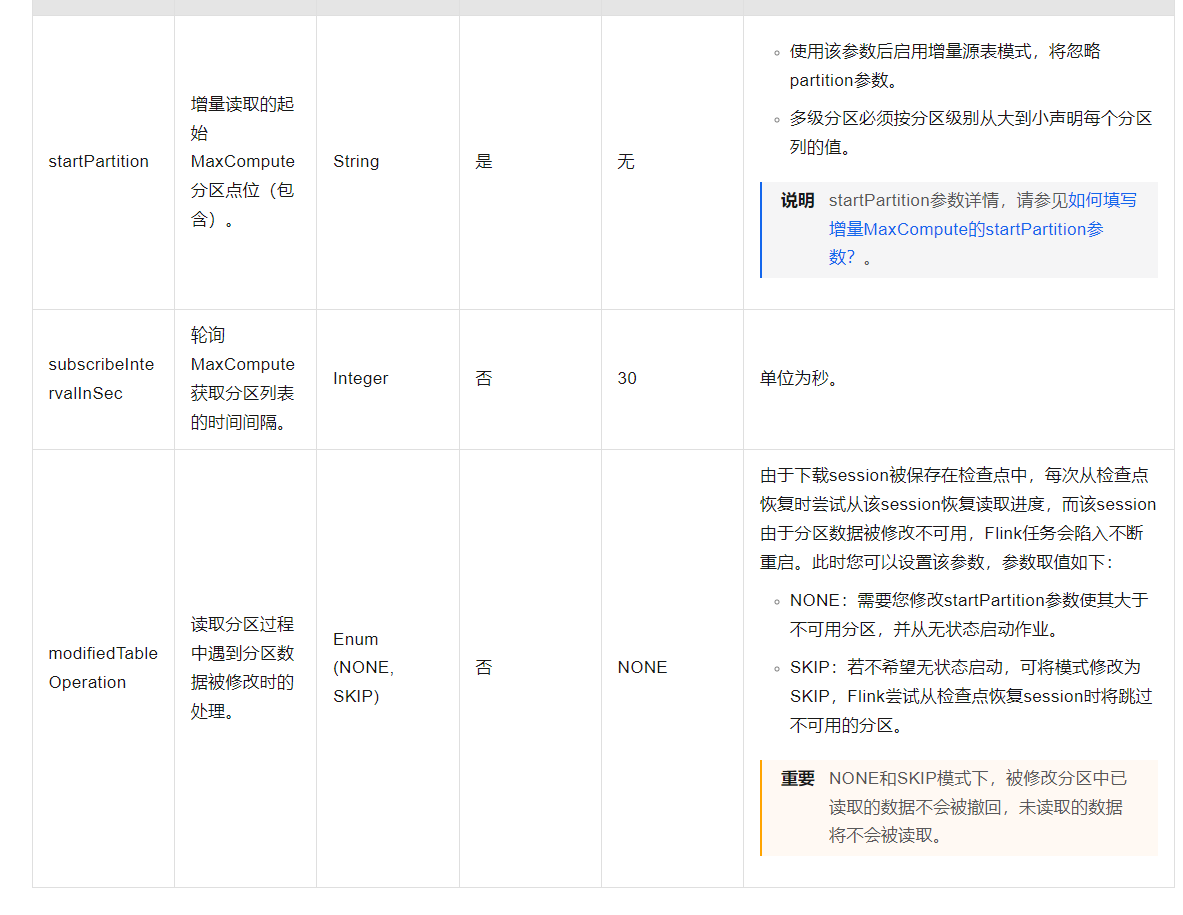Click the bullet 使用该参数后启用增量源表模式
Screen dimensions: 1183x915
coord(945,66)
